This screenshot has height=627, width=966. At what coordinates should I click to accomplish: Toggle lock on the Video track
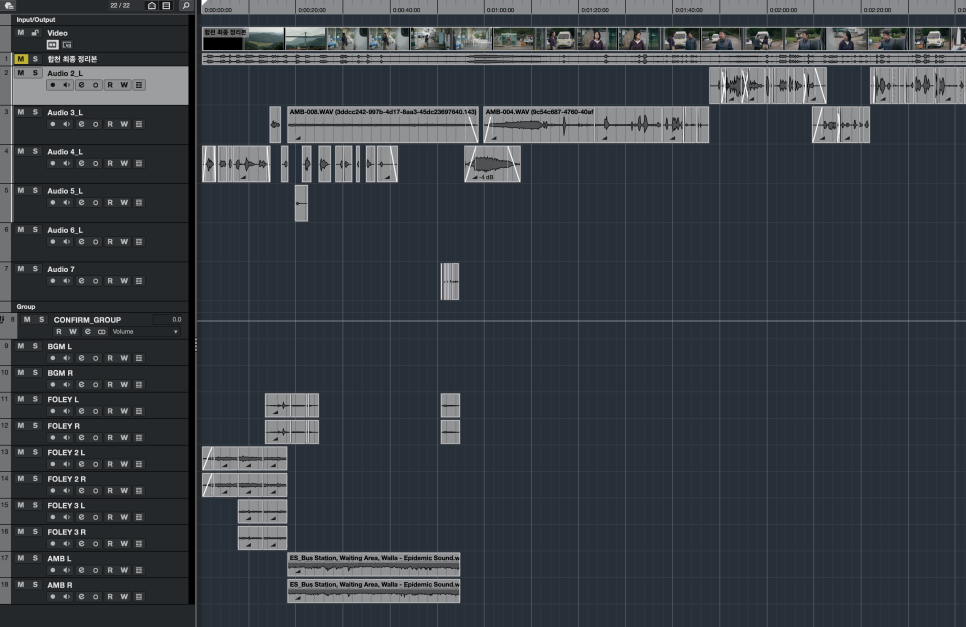point(35,33)
